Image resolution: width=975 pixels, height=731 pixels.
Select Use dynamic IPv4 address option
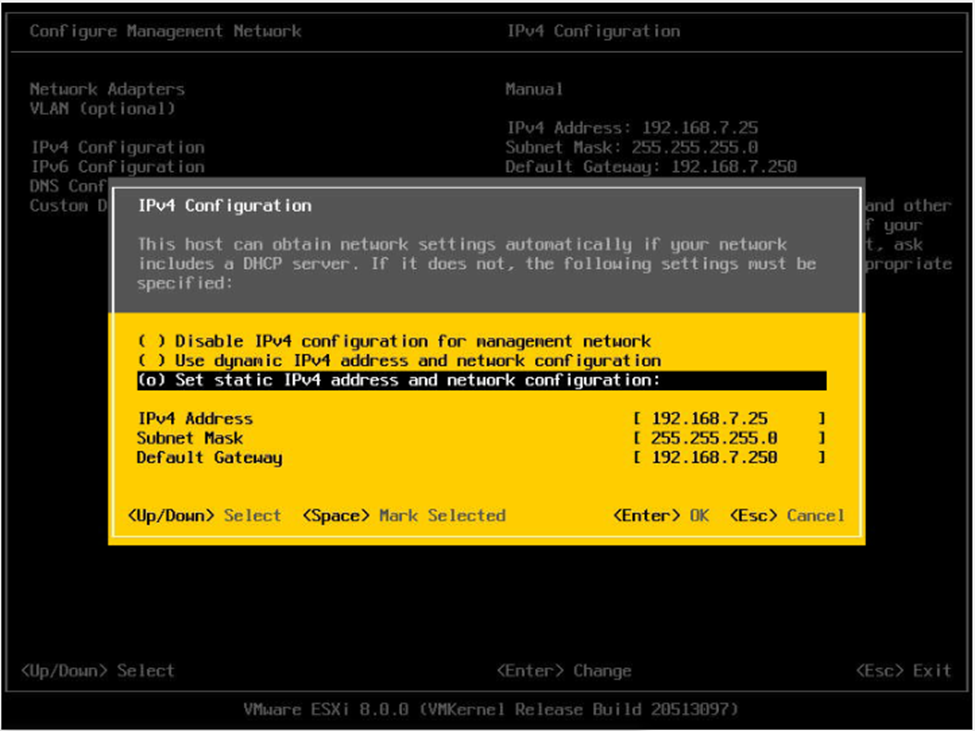[x=399, y=361]
